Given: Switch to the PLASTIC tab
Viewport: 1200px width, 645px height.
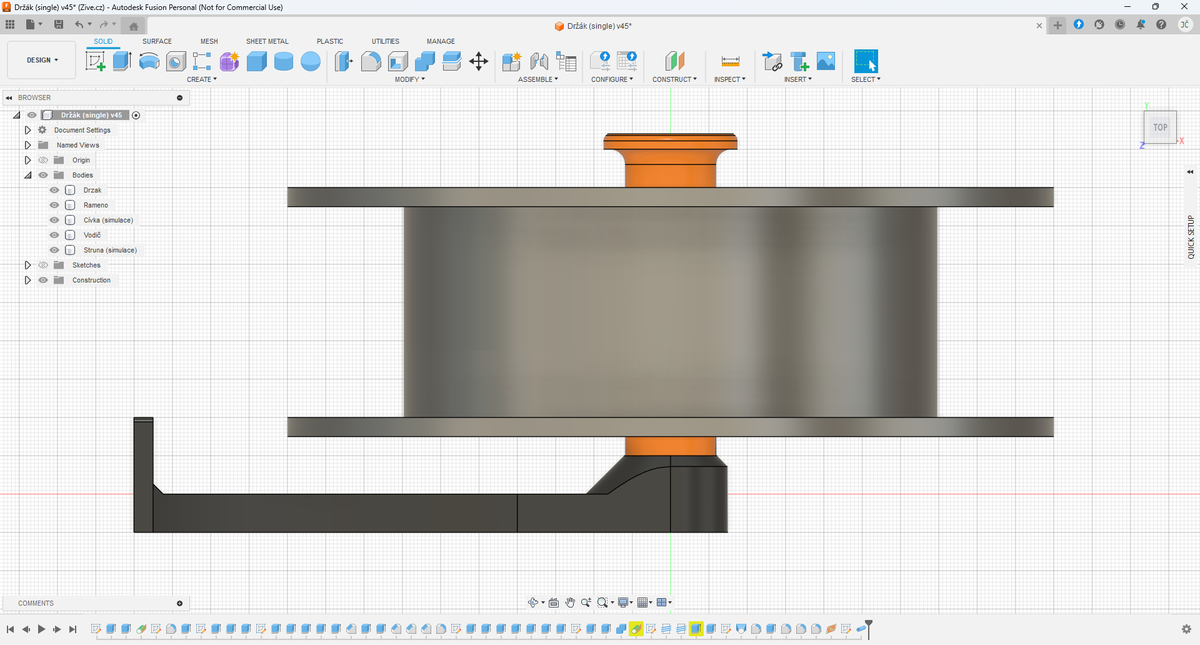Looking at the screenshot, I should click(330, 41).
